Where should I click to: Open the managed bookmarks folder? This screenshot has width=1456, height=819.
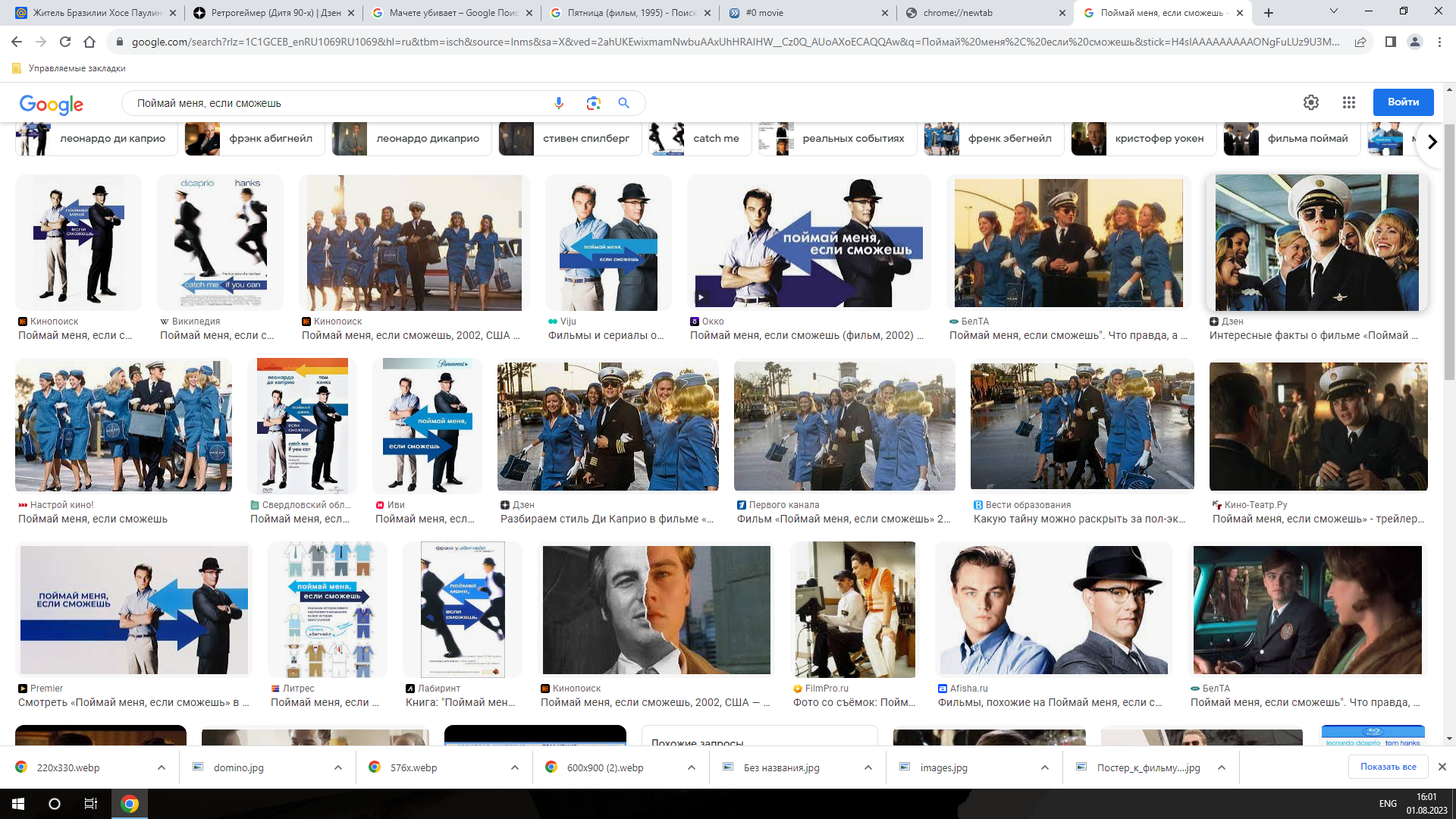[x=69, y=68]
